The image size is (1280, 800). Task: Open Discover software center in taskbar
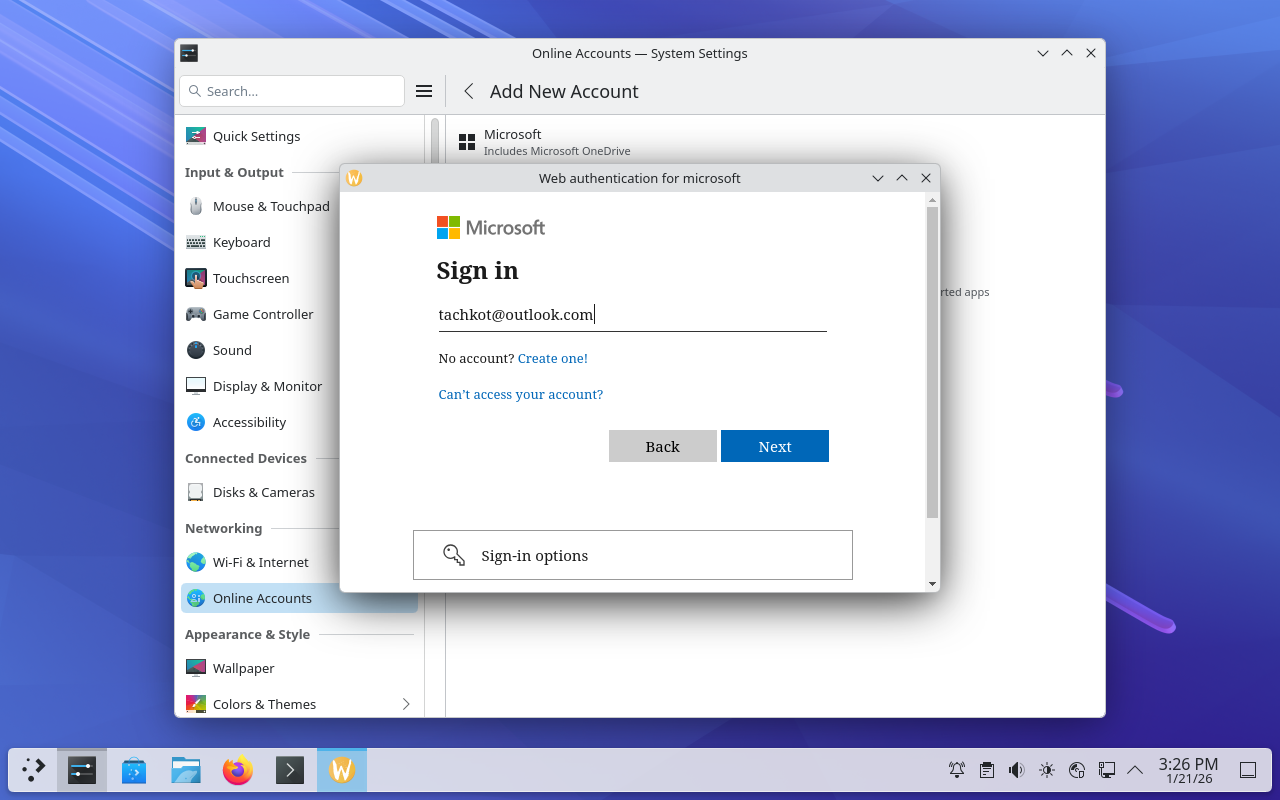(x=134, y=770)
